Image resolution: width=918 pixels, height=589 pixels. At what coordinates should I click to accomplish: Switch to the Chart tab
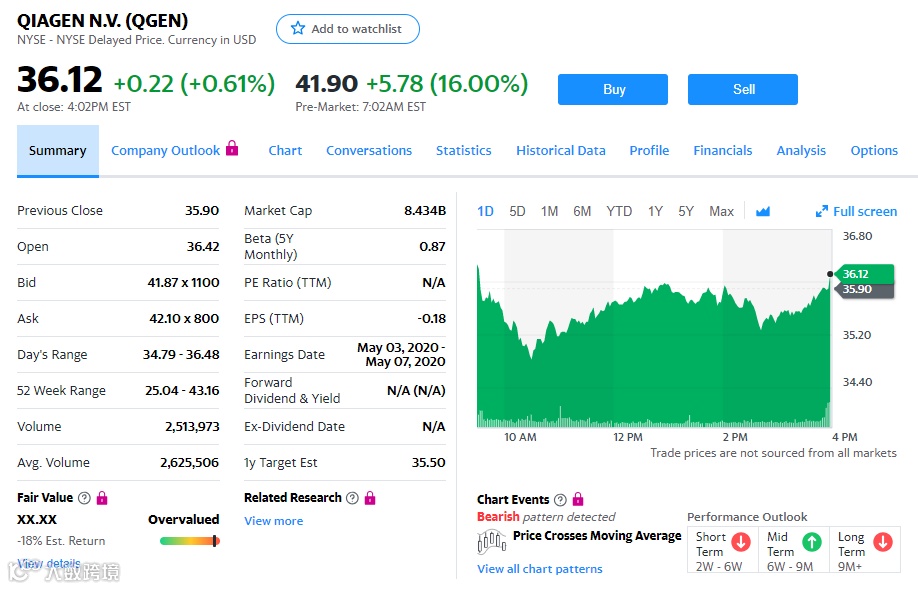(285, 150)
